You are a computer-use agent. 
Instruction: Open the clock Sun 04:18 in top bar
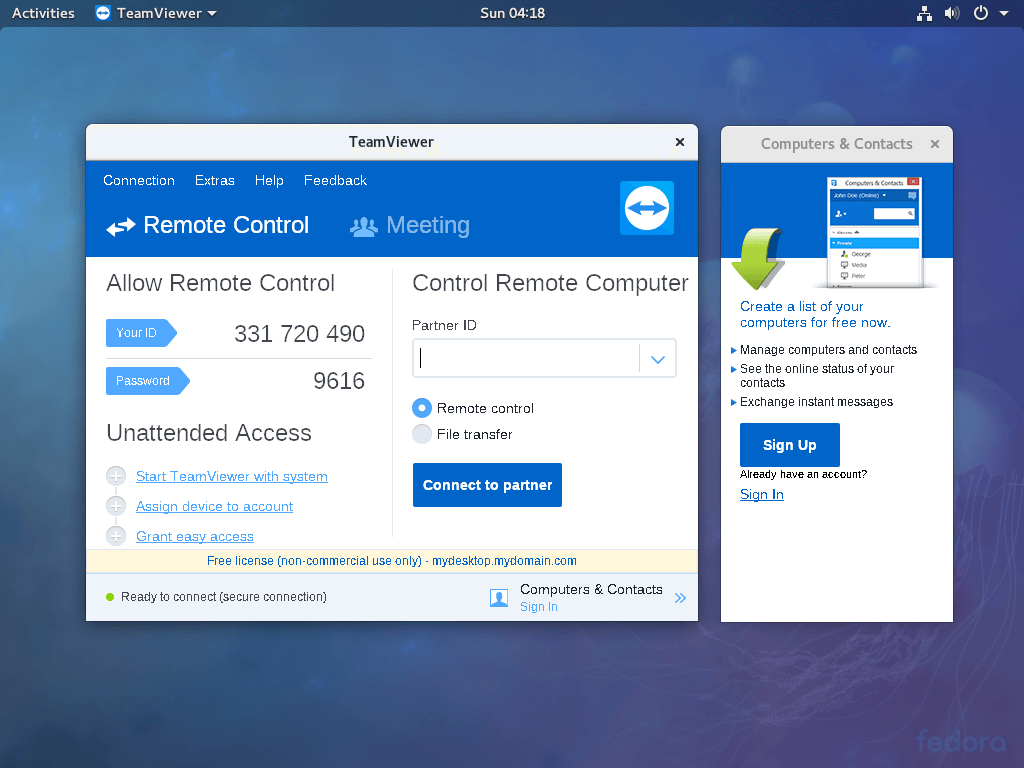pyautogui.click(x=513, y=13)
